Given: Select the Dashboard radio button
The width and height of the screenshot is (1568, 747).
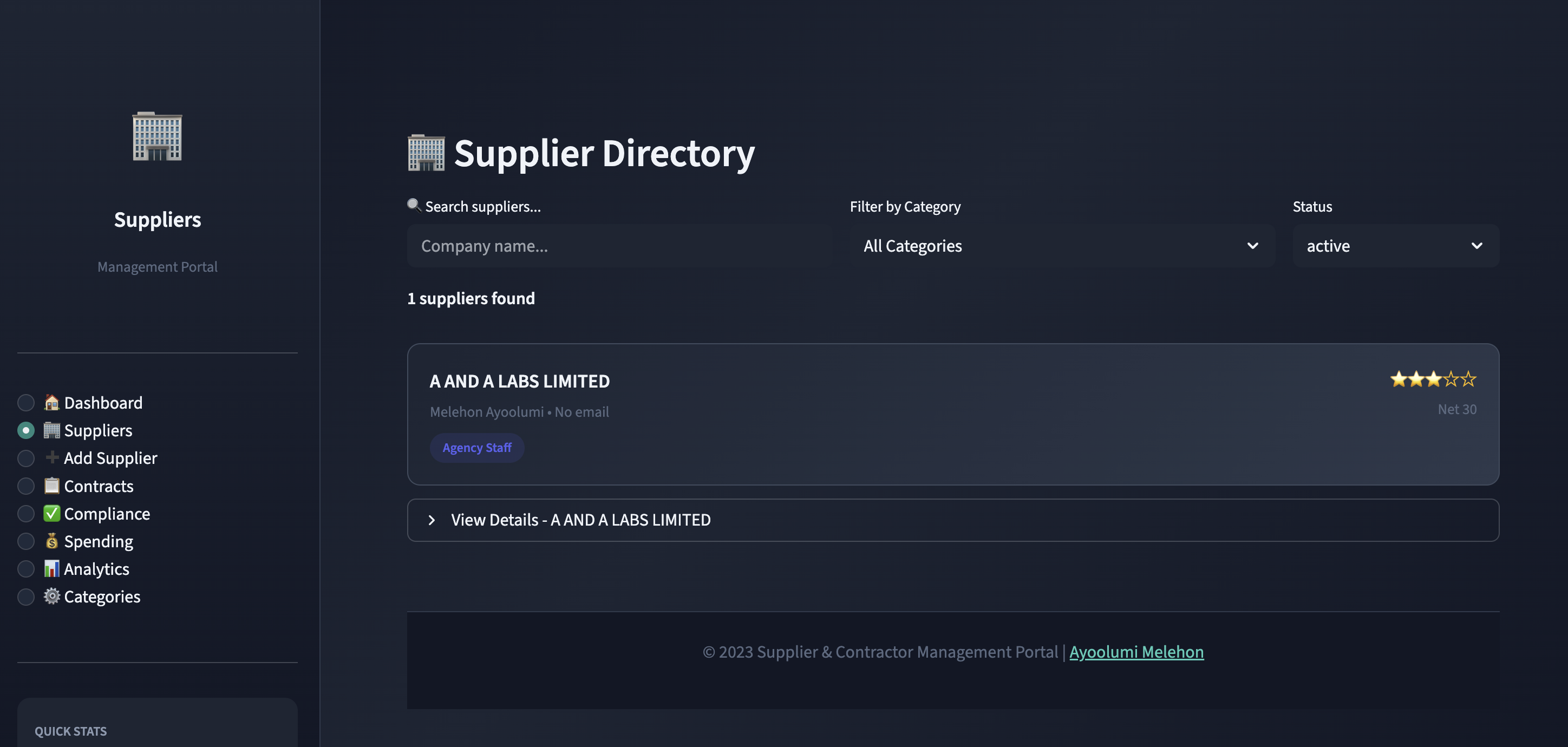Looking at the screenshot, I should pyautogui.click(x=25, y=403).
